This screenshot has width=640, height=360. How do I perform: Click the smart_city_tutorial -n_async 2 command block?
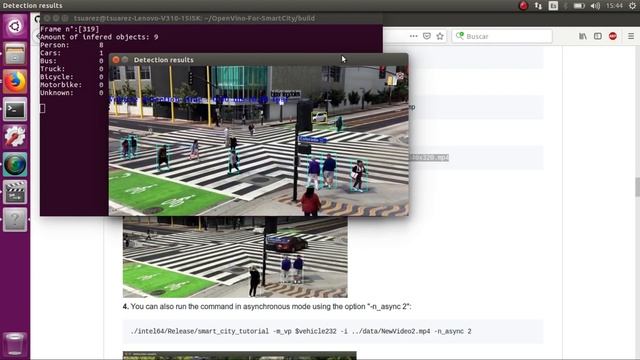[333, 331]
